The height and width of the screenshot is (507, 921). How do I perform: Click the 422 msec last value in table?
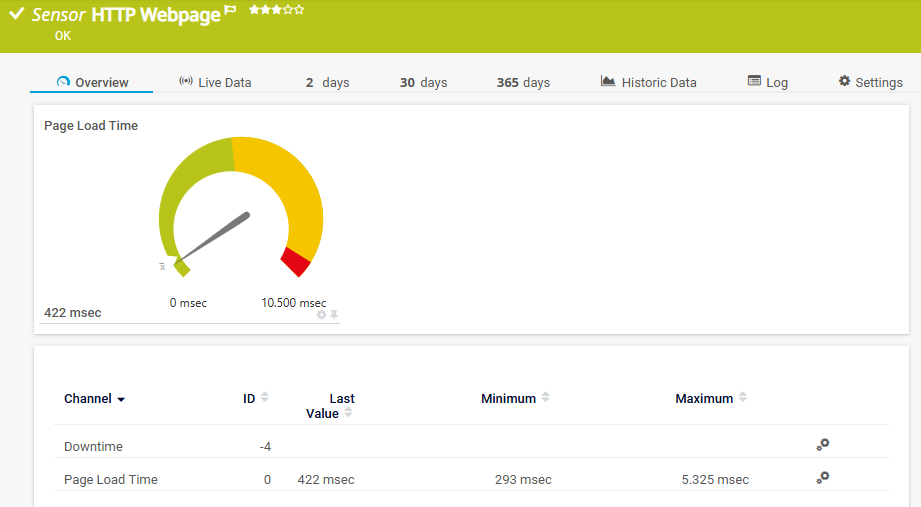click(x=326, y=479)
